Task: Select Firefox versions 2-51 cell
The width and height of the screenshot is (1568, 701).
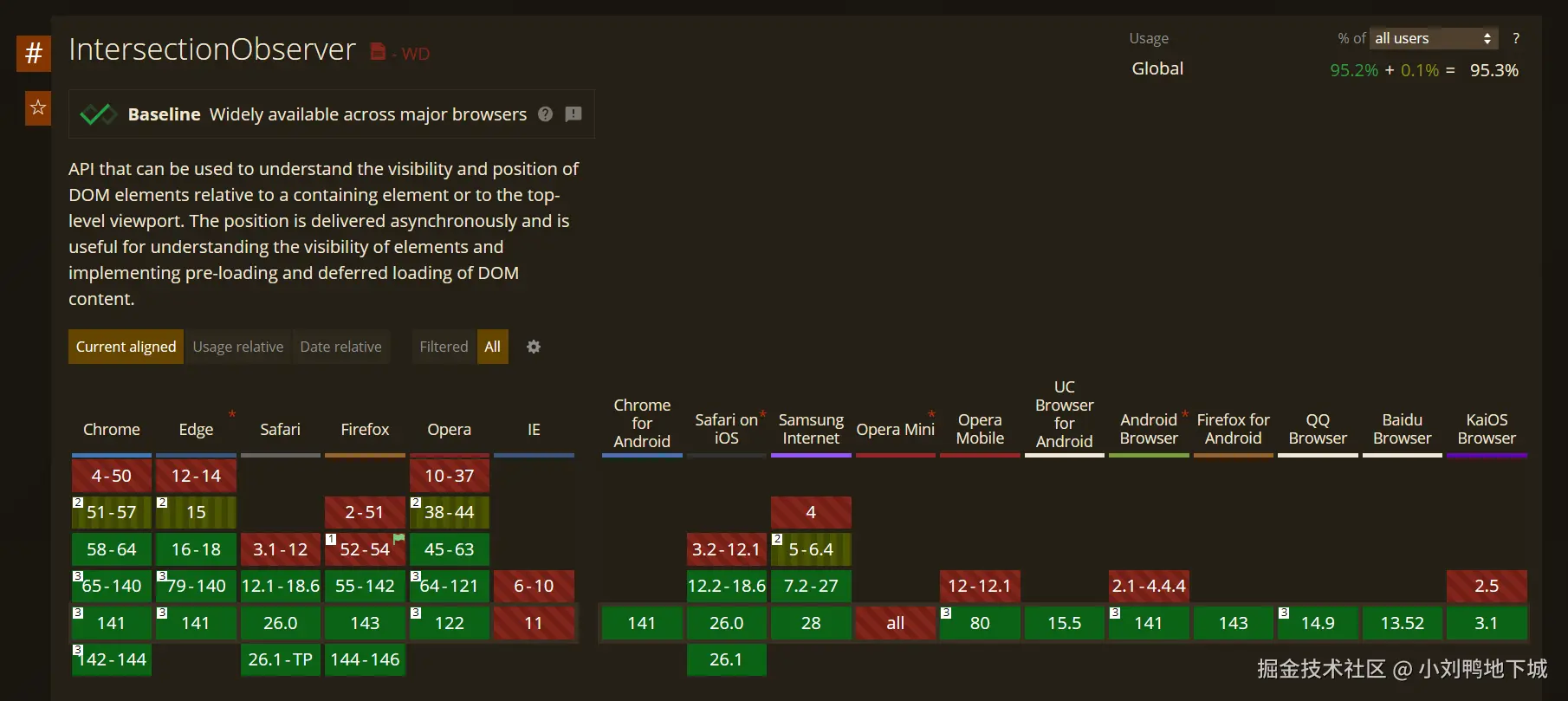Action: tap(365, 512)
